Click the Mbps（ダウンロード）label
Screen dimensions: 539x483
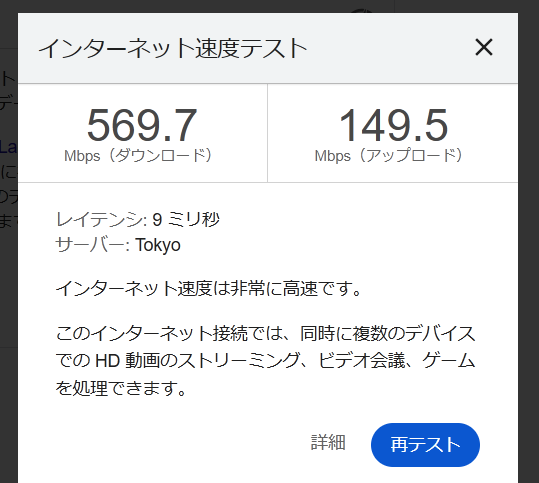[138, 156]
